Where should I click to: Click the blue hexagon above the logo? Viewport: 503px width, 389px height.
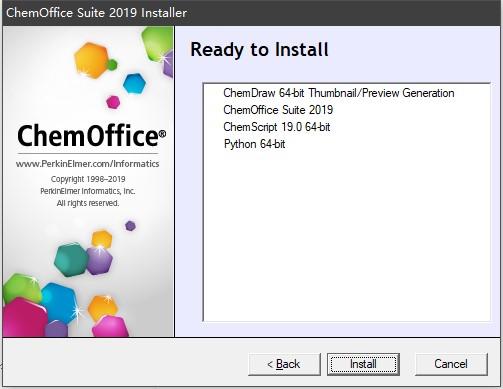coord(134,83)
